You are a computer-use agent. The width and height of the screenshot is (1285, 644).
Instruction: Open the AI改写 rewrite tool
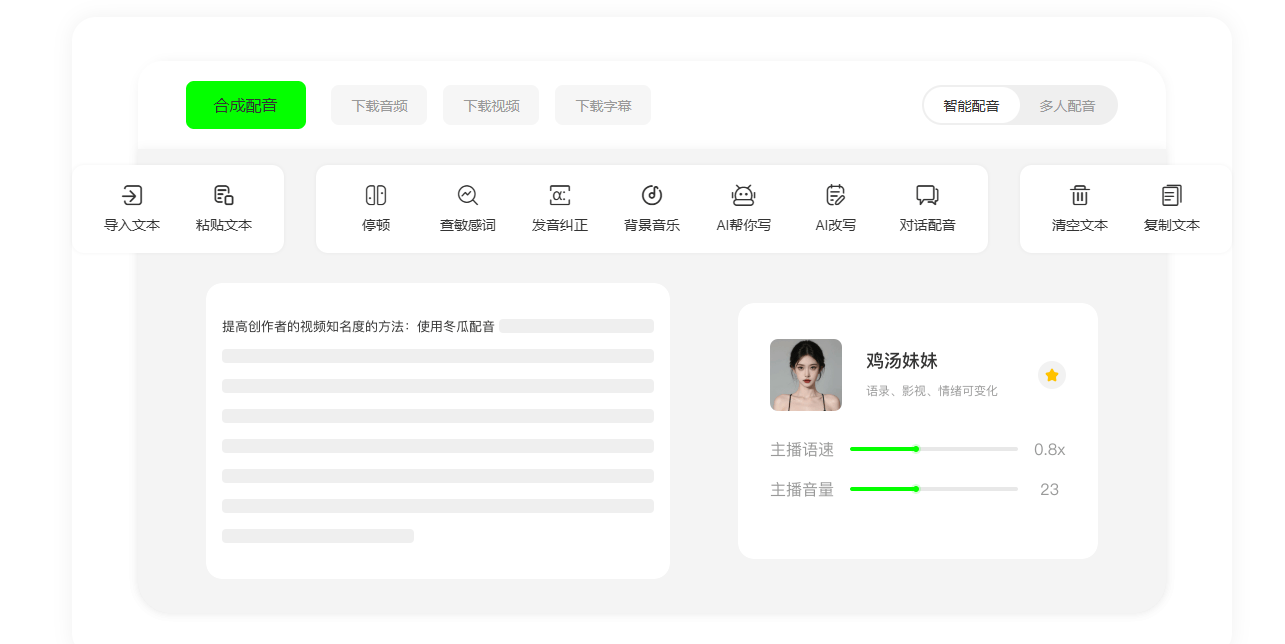pyautogui.click(x=836, y=195)
